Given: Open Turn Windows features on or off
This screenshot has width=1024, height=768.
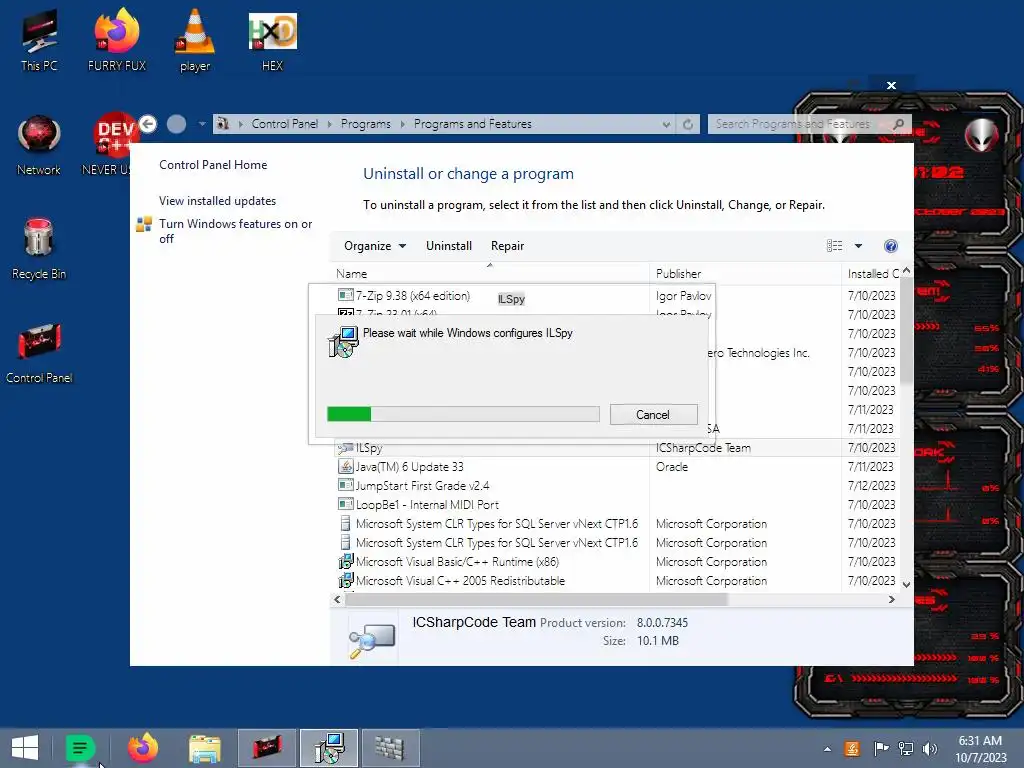Looking at the screenshot, I should tap(236, 231).
